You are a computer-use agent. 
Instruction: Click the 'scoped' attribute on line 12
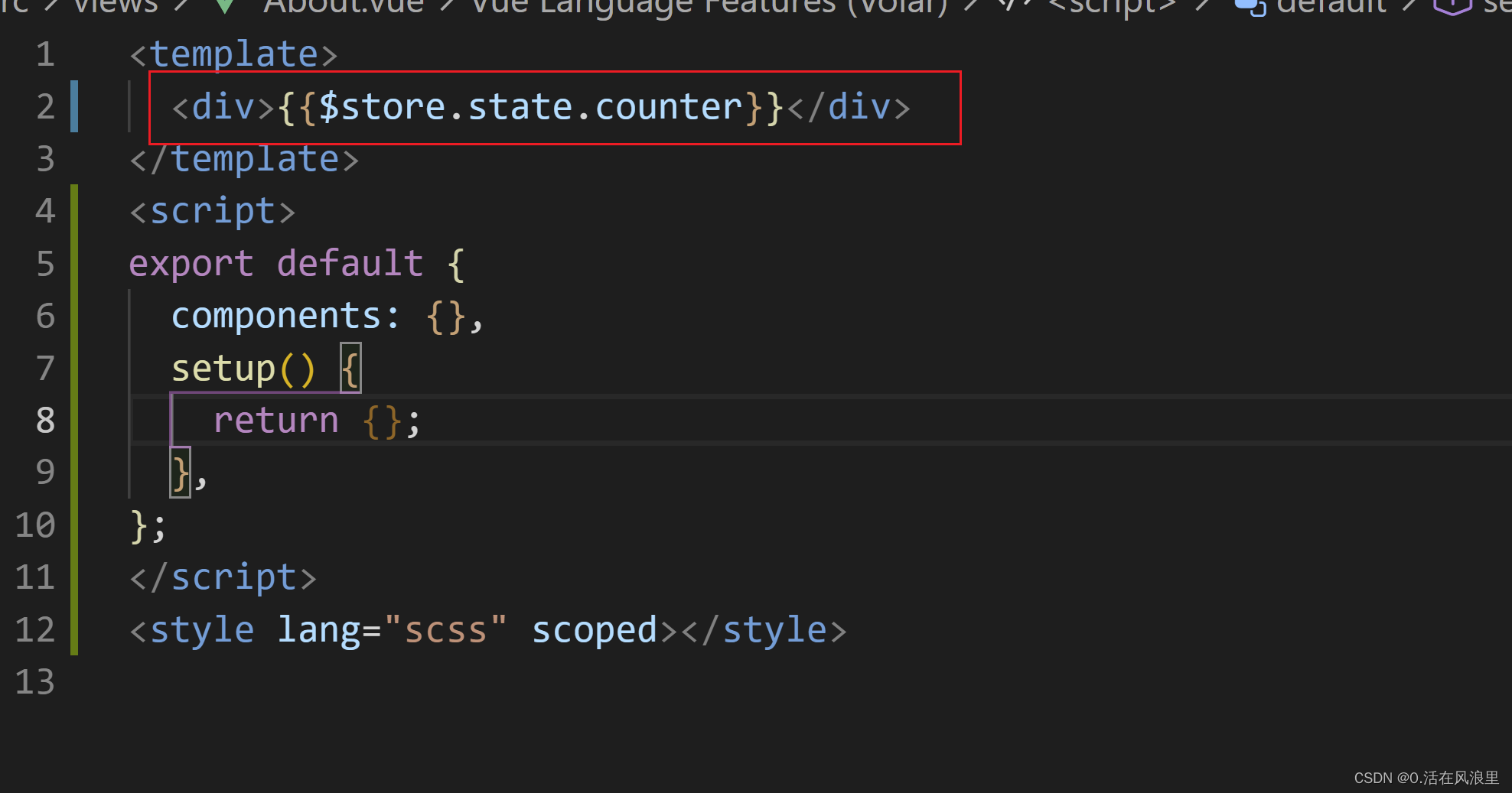(x=594, y=630)
